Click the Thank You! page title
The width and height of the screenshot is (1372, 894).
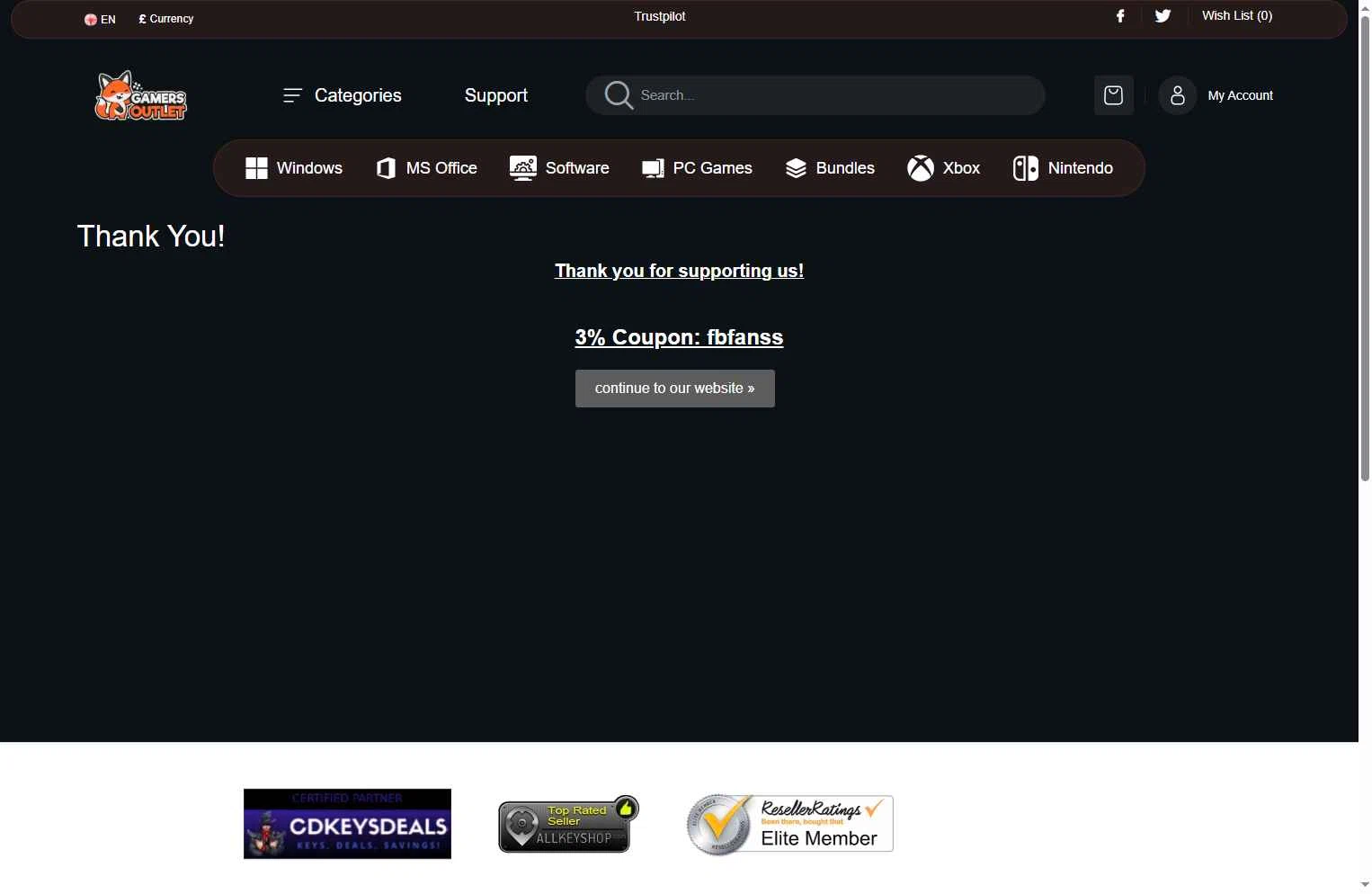(151, 237)
